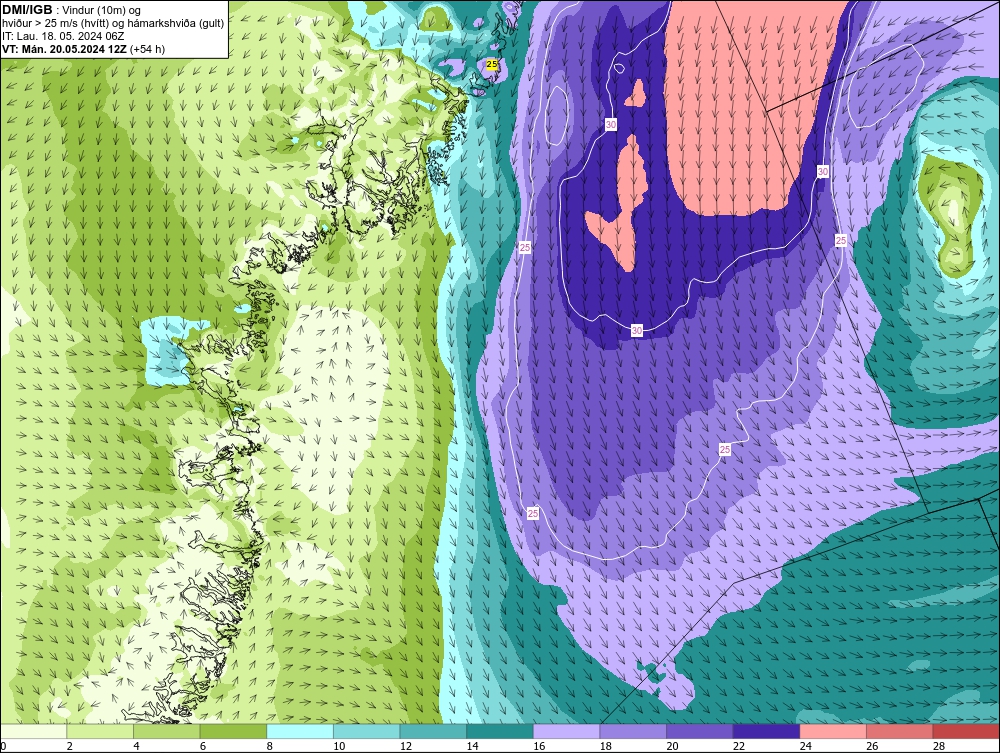Click the legend scale number 16
This screenshot has width=1000, height=753.
tap(539, 746)
